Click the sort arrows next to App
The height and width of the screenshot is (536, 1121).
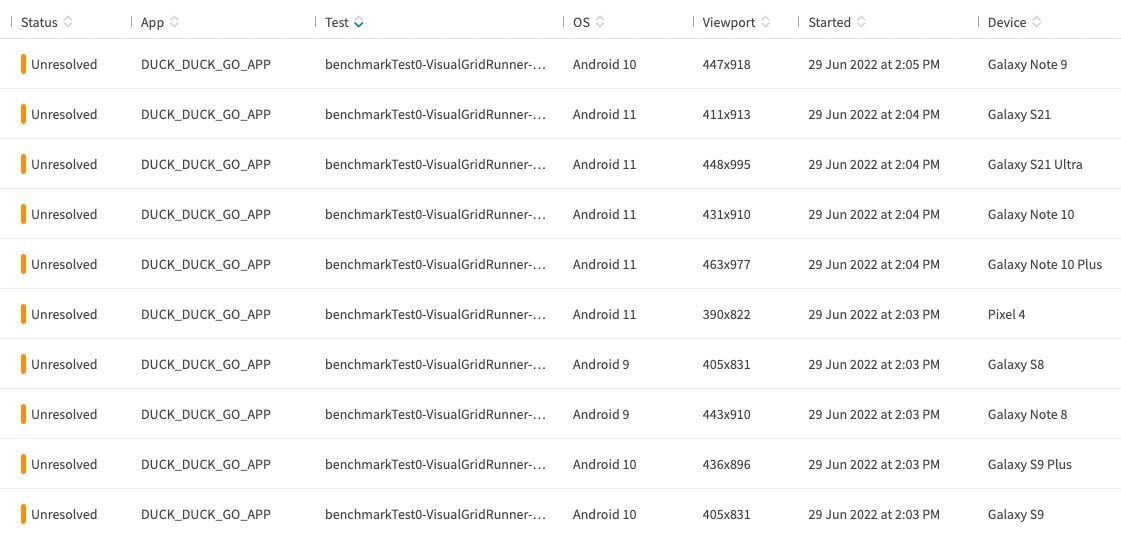click(175, 22)
